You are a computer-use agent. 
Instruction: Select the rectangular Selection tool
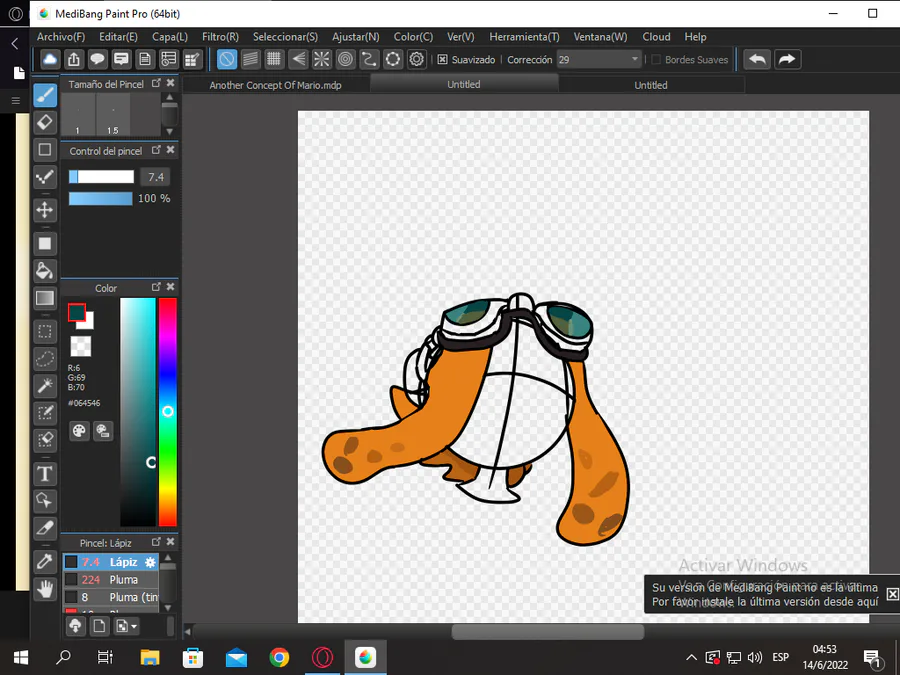[45, 331]
